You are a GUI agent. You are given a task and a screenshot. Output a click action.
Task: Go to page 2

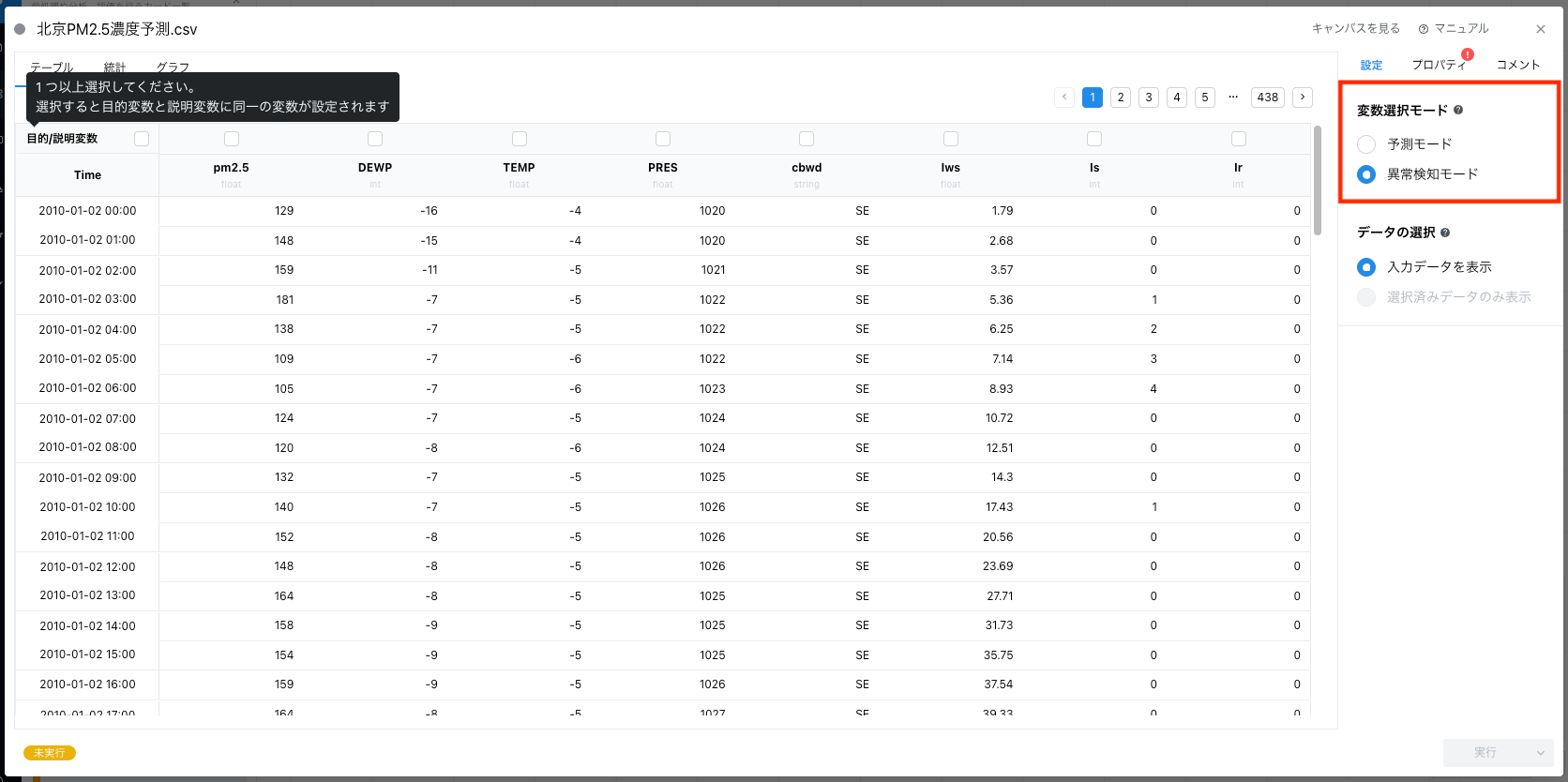pyautogui.click(x=1121, y=98)
